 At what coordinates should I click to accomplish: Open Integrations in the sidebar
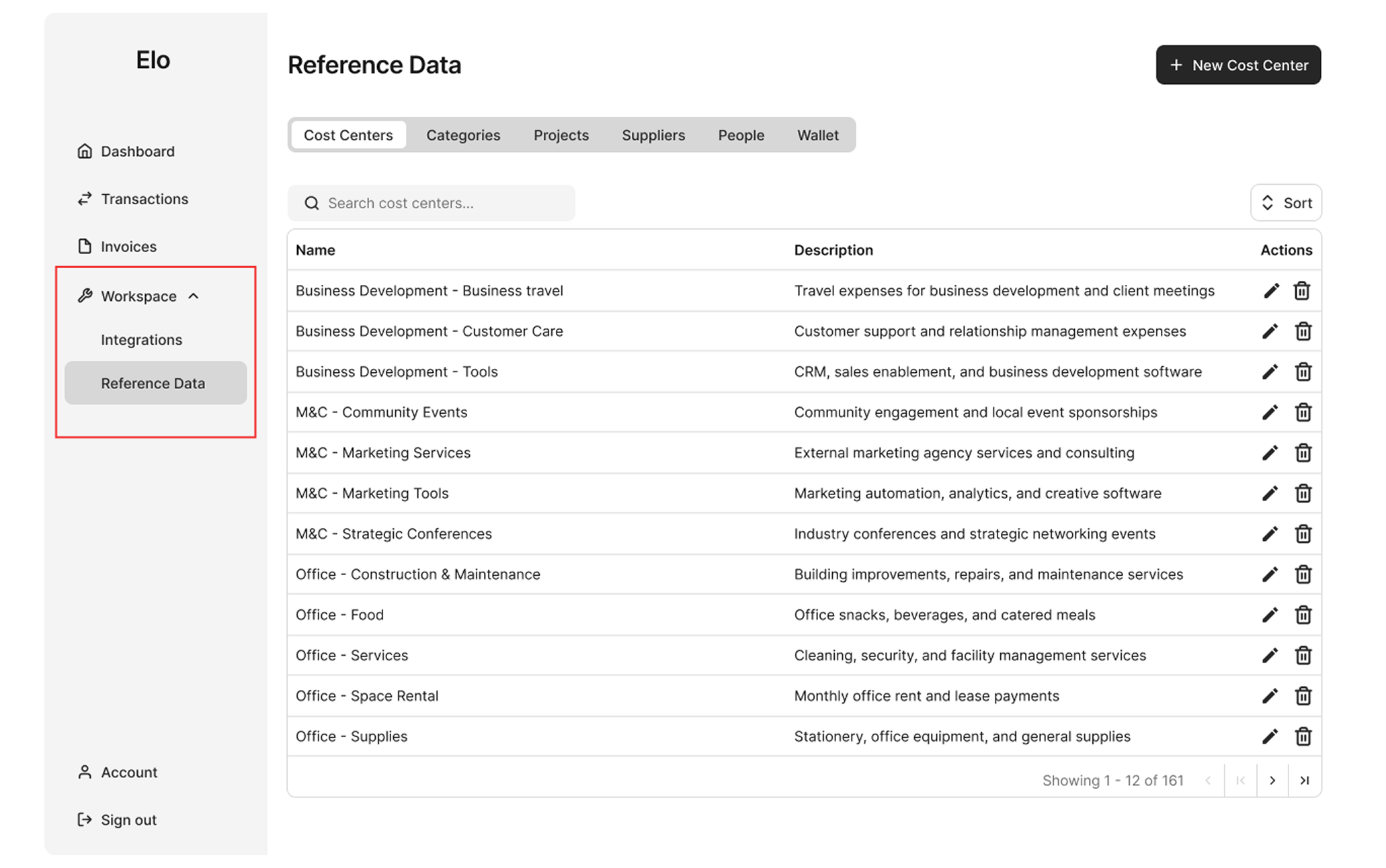[x=141, y=340]
